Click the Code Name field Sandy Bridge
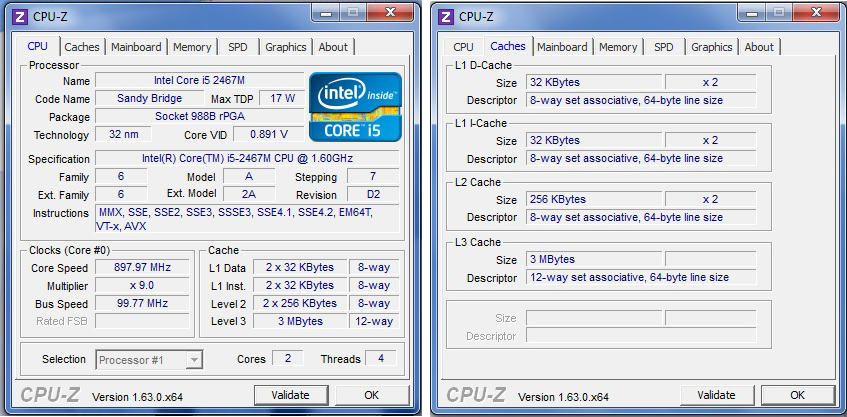 click(x=150, y=98)
